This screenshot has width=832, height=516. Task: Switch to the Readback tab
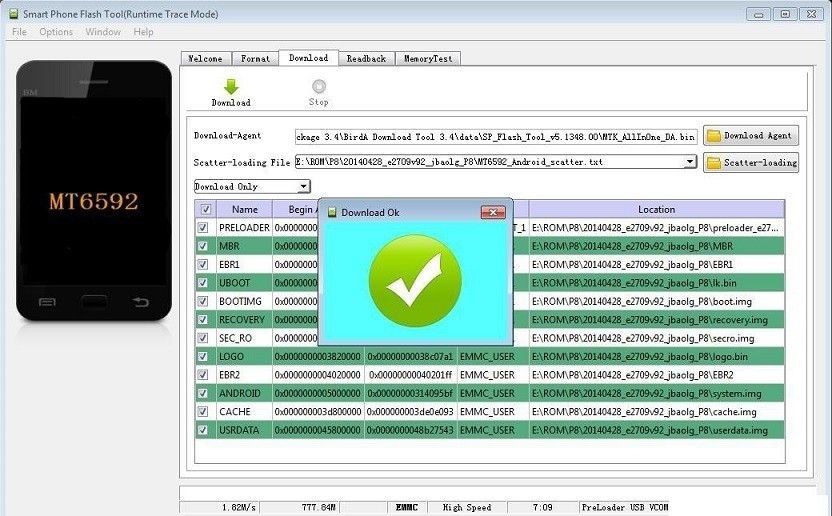[x=366, y=59]
